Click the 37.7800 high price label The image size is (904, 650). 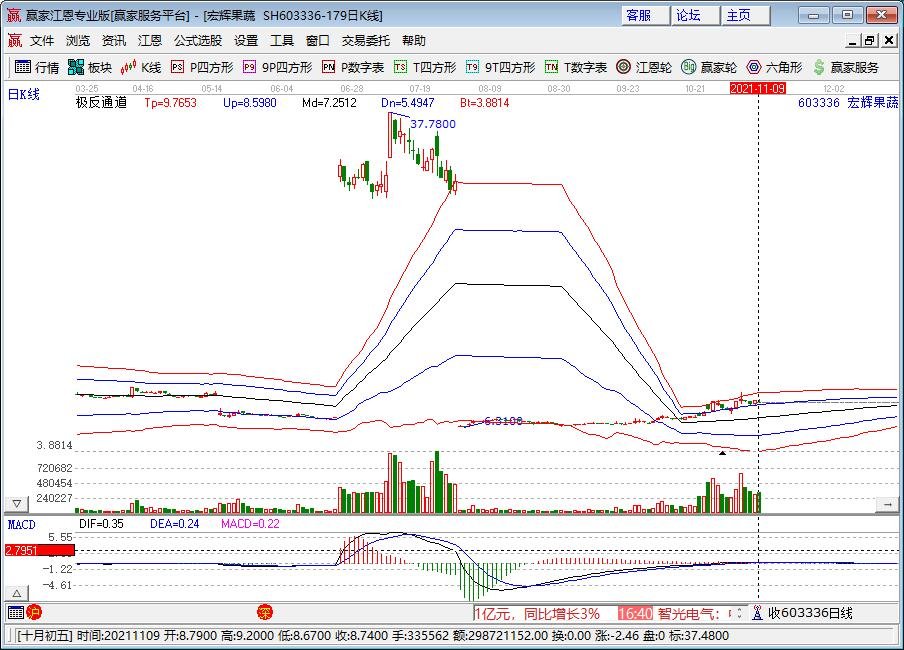[x=433, y=124]
